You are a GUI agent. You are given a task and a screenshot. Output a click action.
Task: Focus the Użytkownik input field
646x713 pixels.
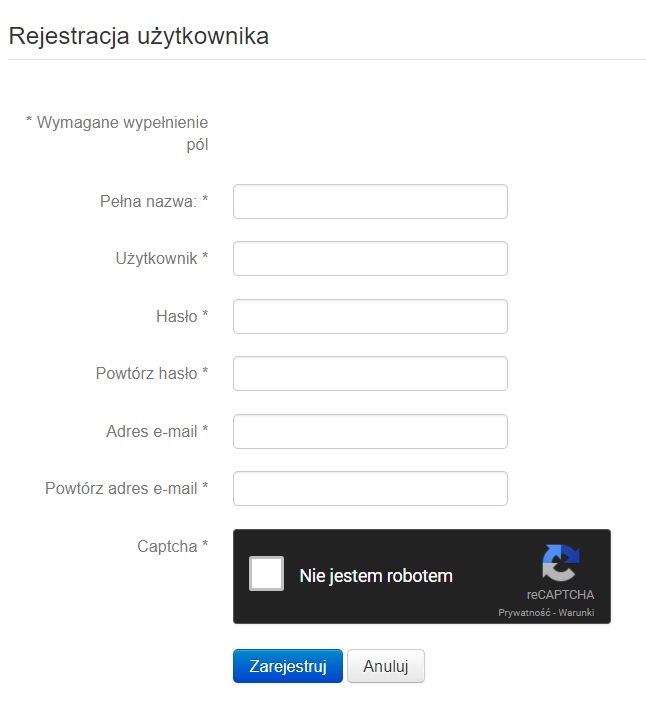point(370,258)
